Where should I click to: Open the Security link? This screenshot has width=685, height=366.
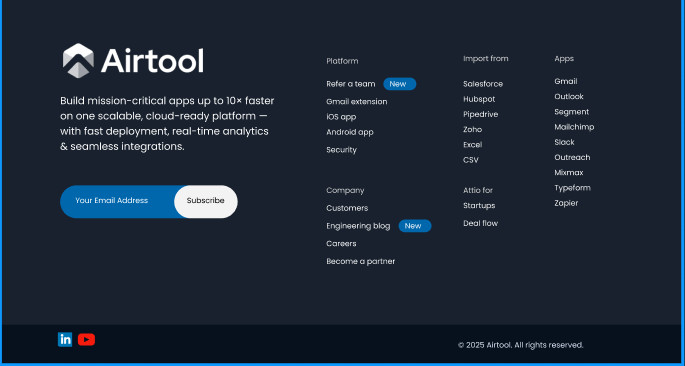click(x=341, y=150)
